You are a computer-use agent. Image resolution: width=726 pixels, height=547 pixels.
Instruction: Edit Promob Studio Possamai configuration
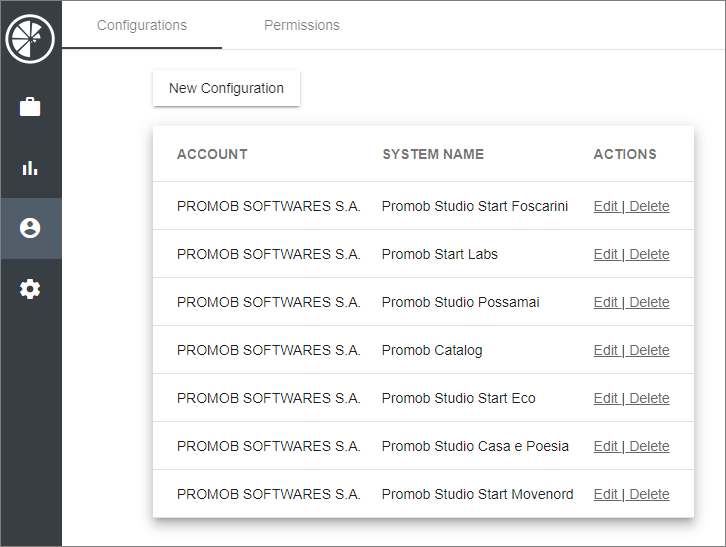click(606, 302)
